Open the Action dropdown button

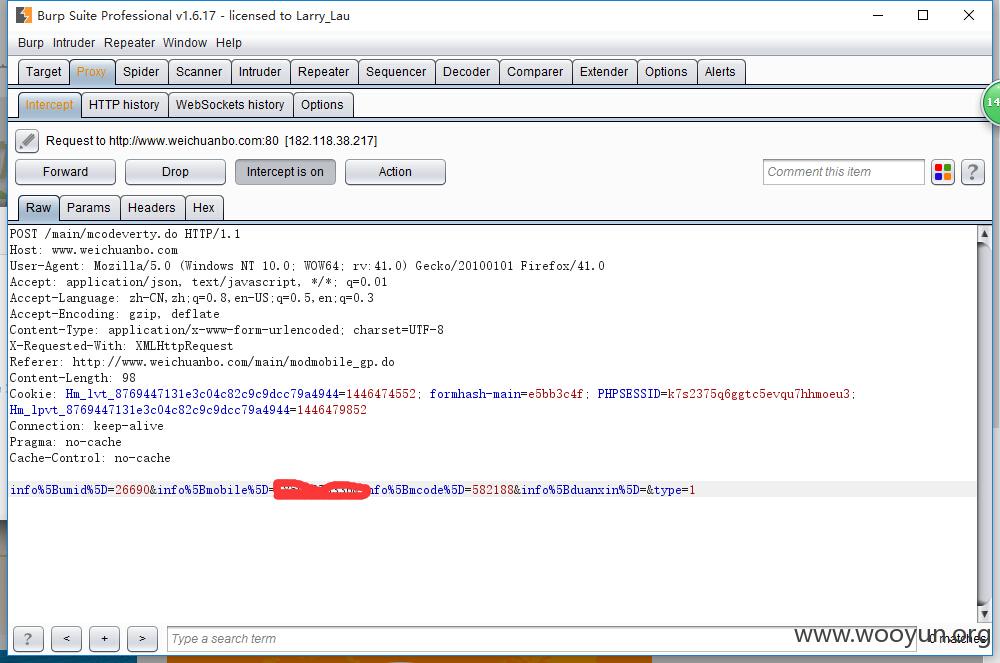[395, 172]
